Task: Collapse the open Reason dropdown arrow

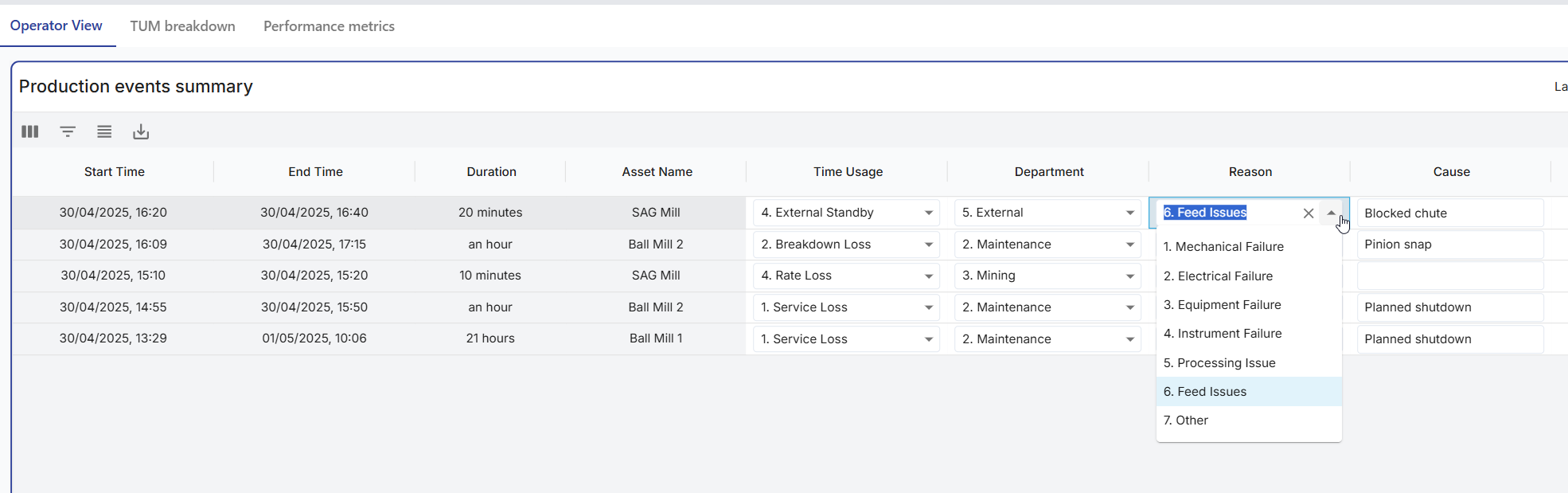Action: (1331, 213)
